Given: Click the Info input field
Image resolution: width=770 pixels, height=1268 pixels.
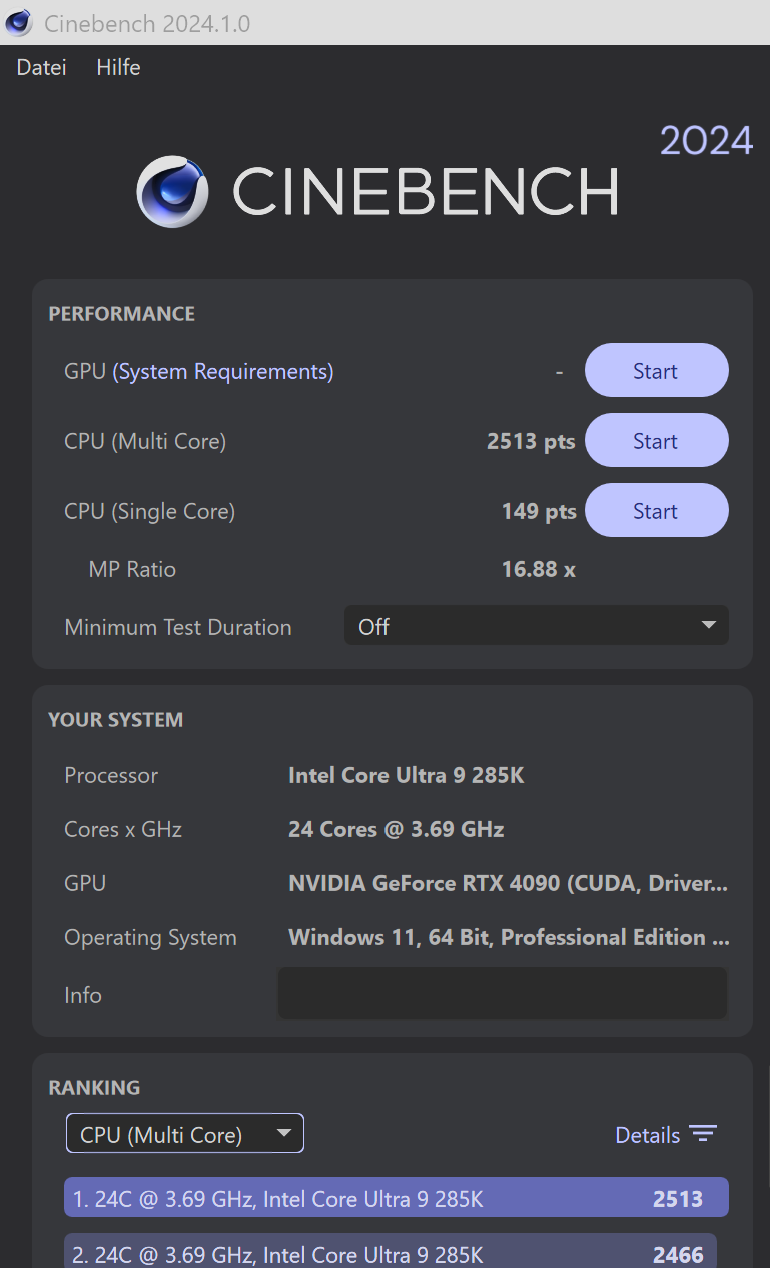Looking at the screenshot, I should click(502, 993).
